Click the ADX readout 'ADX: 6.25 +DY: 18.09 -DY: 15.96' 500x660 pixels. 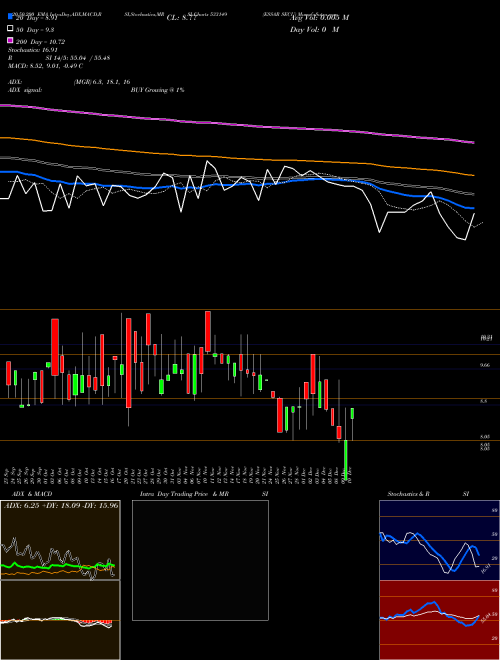pos(61,505)
